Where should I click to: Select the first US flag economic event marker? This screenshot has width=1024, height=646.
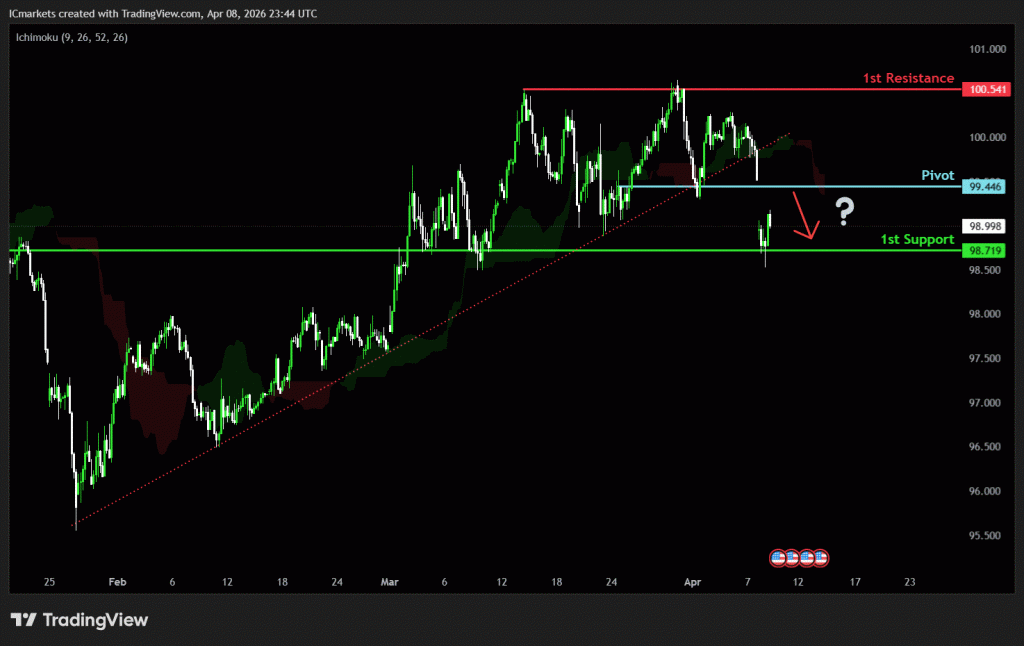778,557
